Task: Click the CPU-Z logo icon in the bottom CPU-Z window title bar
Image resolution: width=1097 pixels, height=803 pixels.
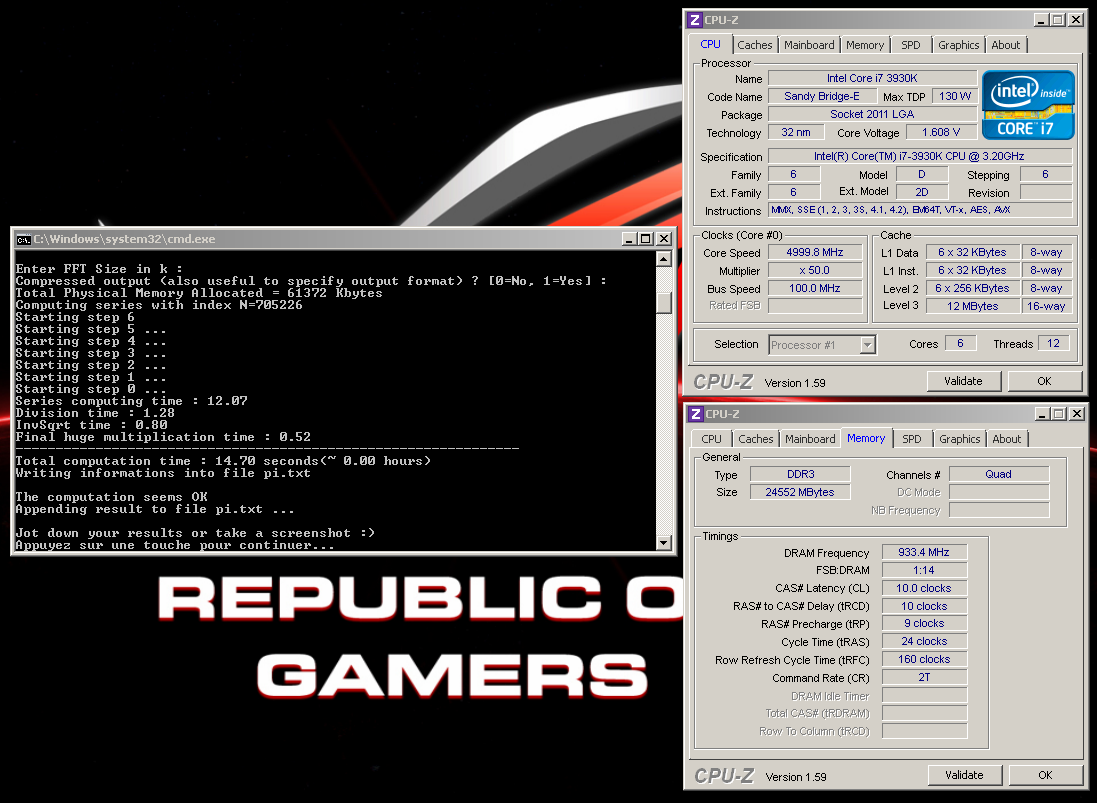Action: pos(695,413)
